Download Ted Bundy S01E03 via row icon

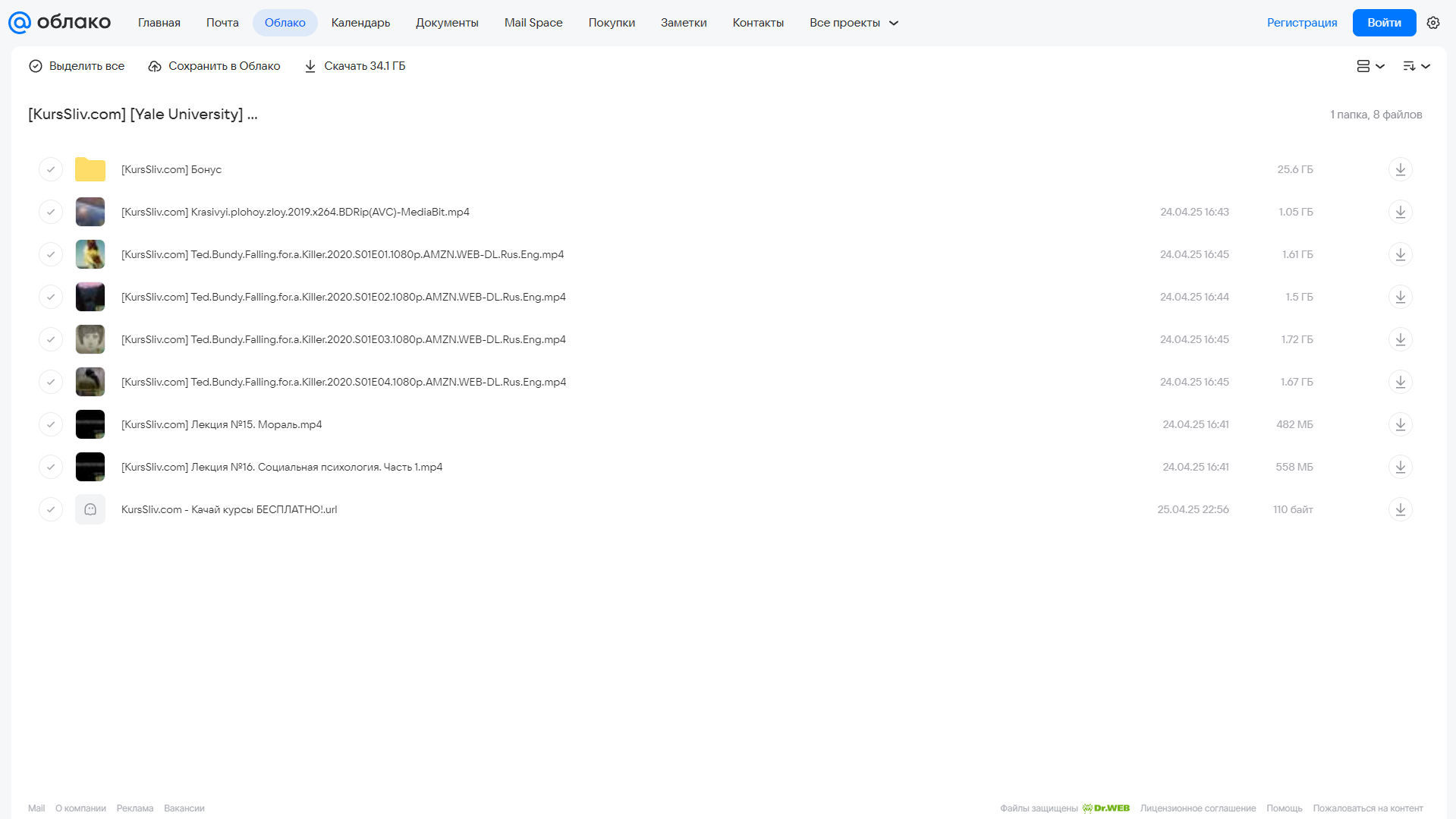click(x=1401, y=339)
